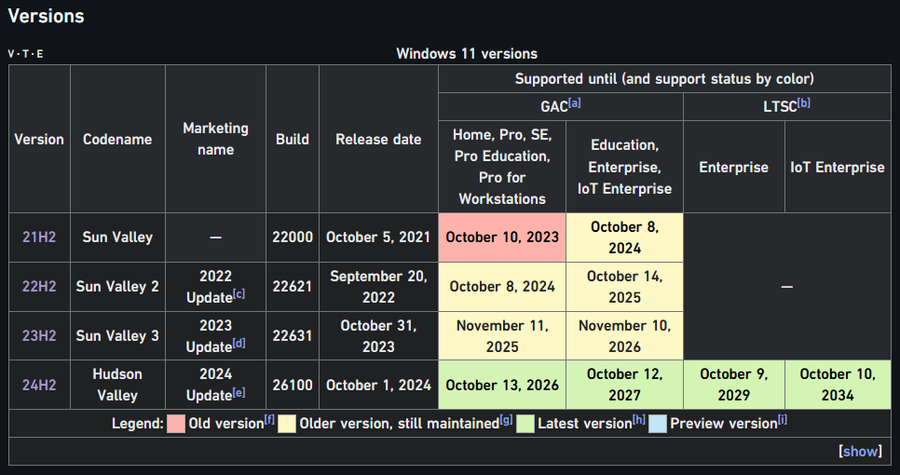
Task: Click the [show] link to expand table
Action: 860,451
